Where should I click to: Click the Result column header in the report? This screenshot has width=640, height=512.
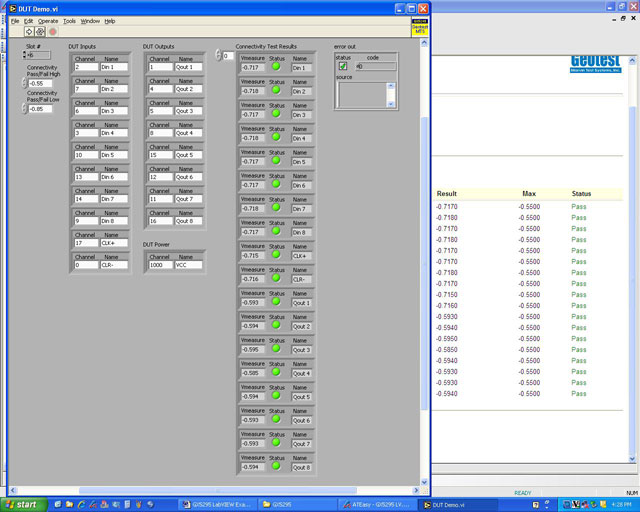point(447,194)
